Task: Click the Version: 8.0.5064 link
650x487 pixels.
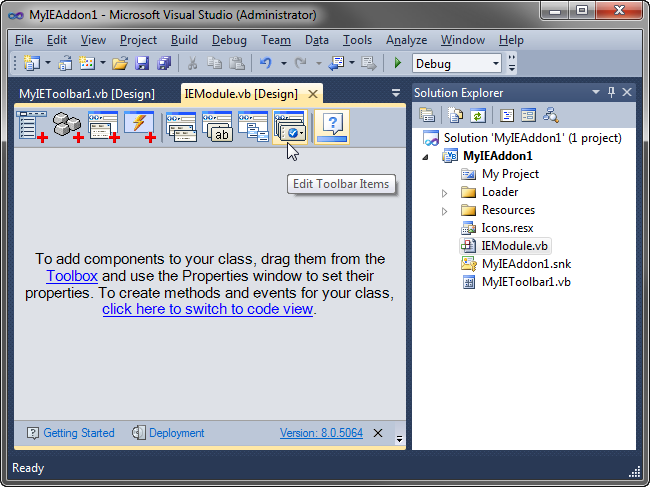Action: [321, 433]
